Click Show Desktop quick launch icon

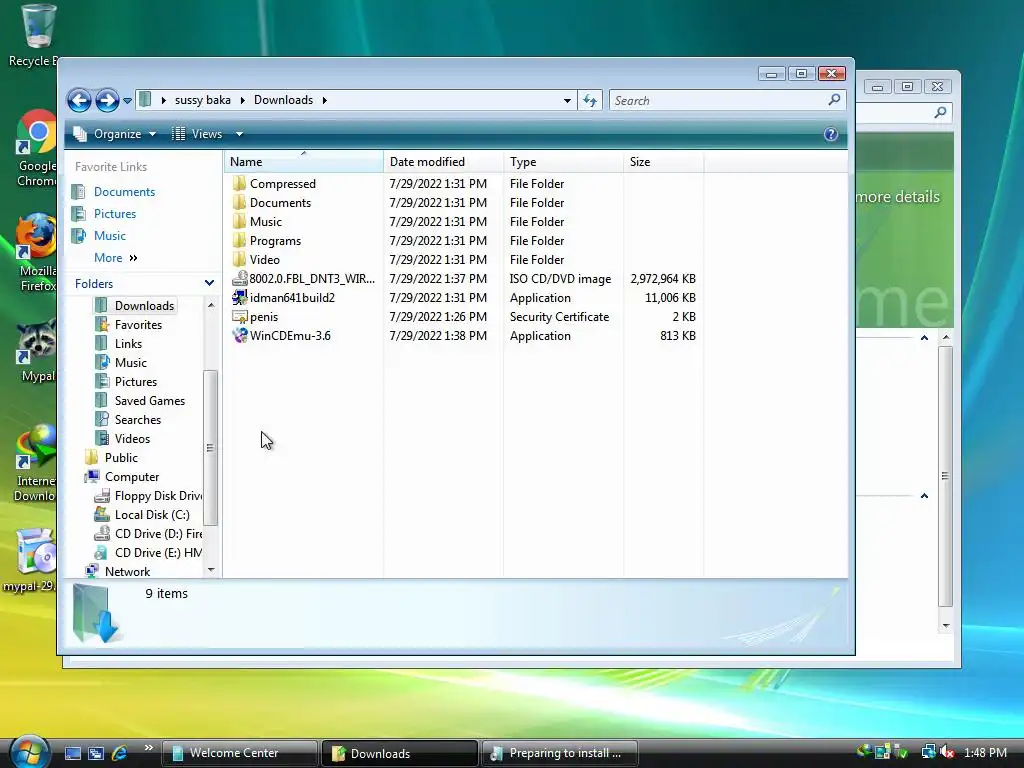[72, 753]
